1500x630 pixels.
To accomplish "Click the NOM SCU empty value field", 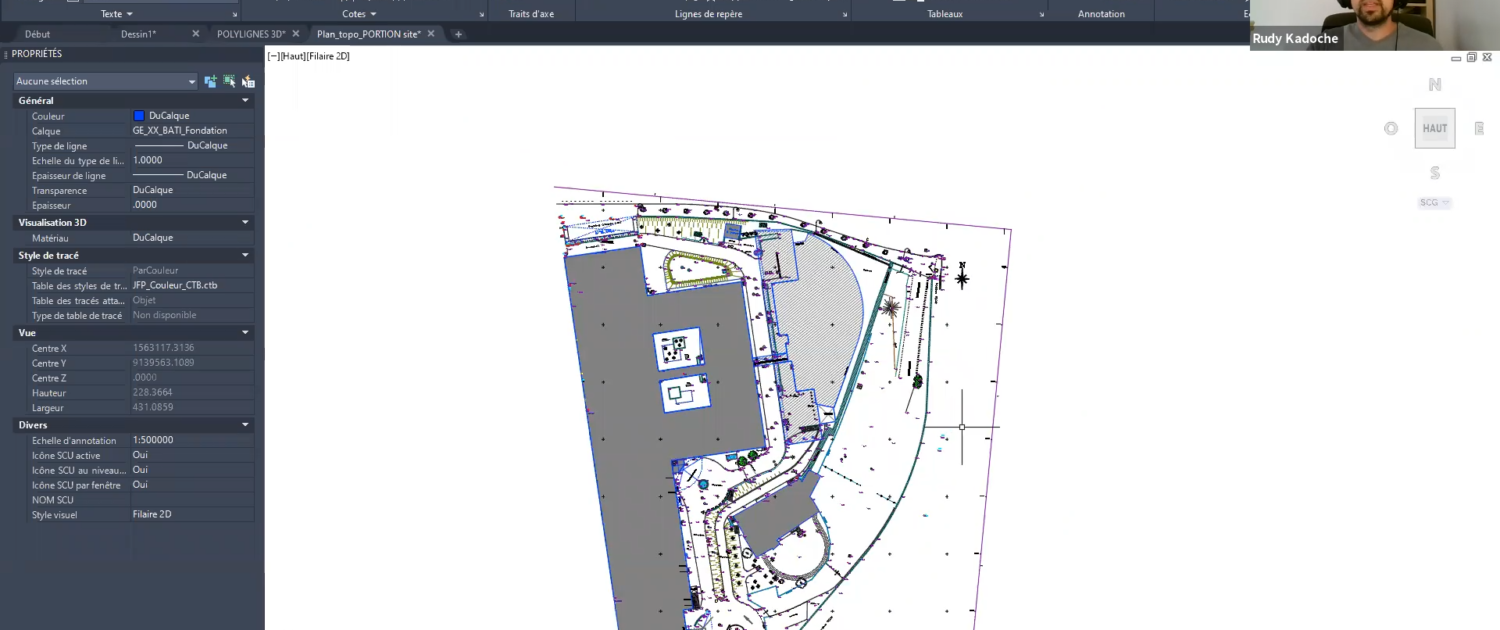I will point(192,500).
